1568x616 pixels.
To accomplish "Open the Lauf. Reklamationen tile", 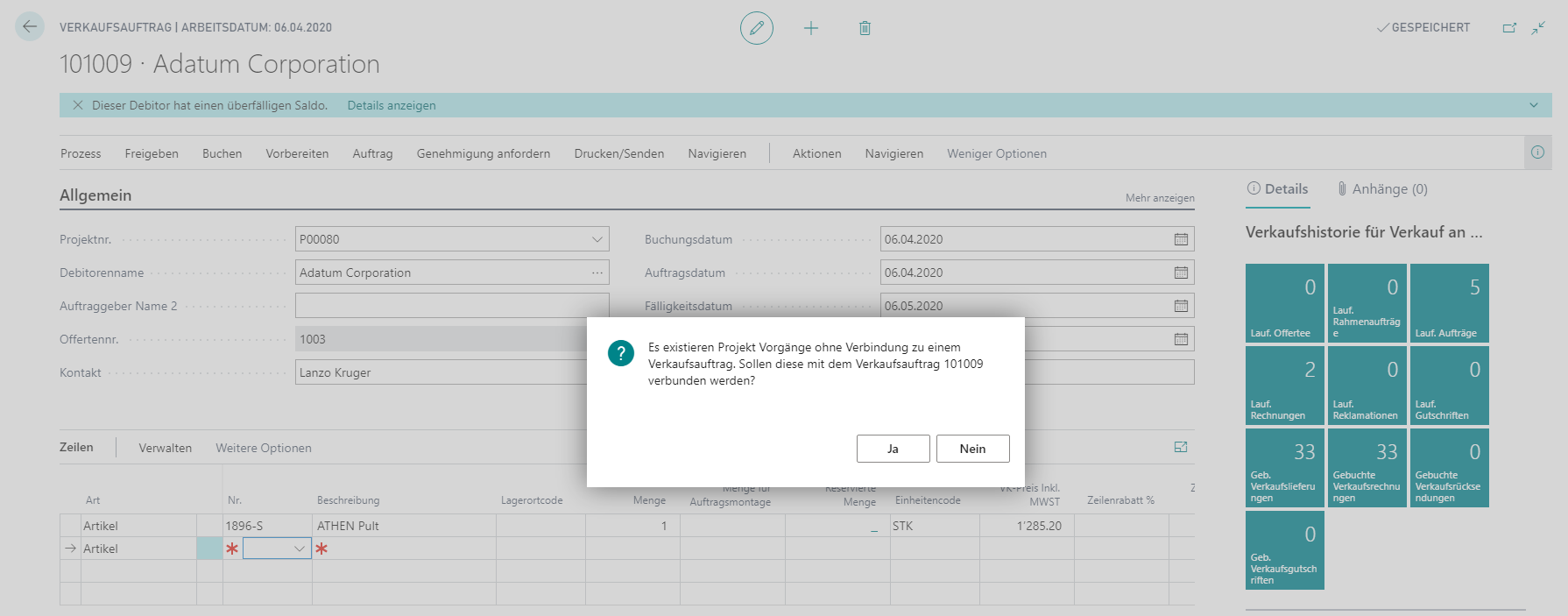I will coord(1367,386).
